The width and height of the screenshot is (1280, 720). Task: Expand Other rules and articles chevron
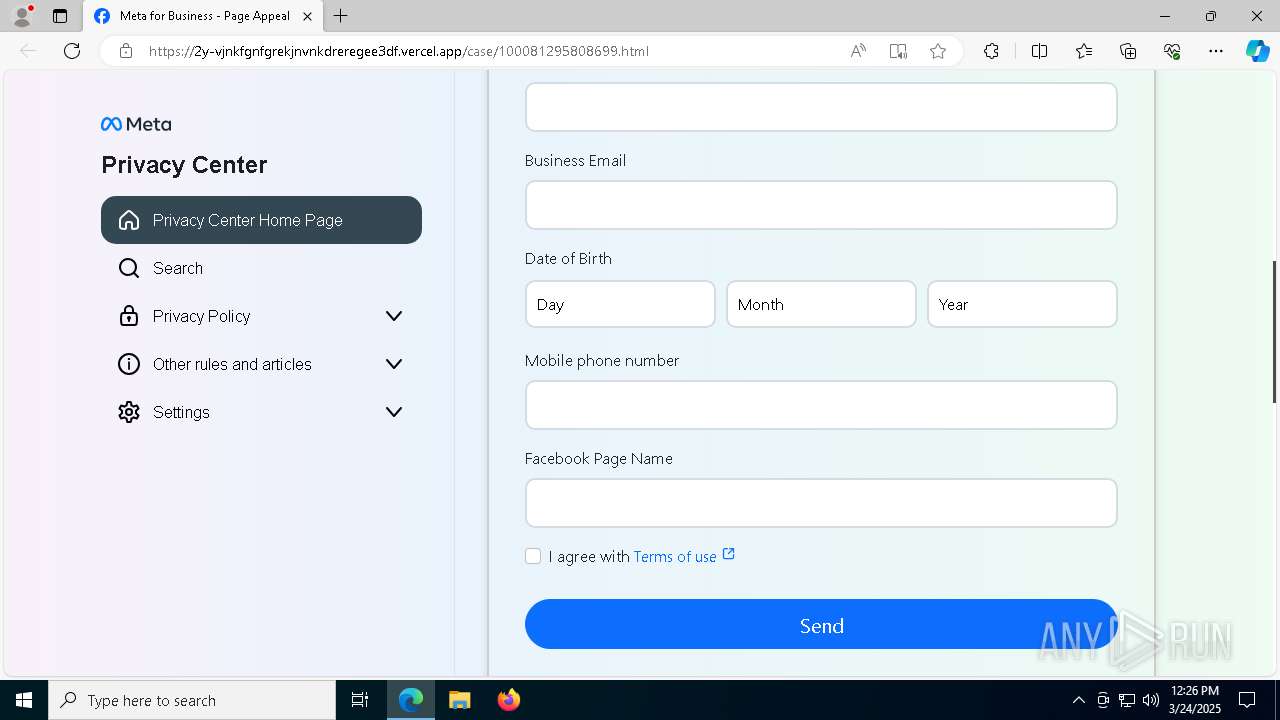394,364
